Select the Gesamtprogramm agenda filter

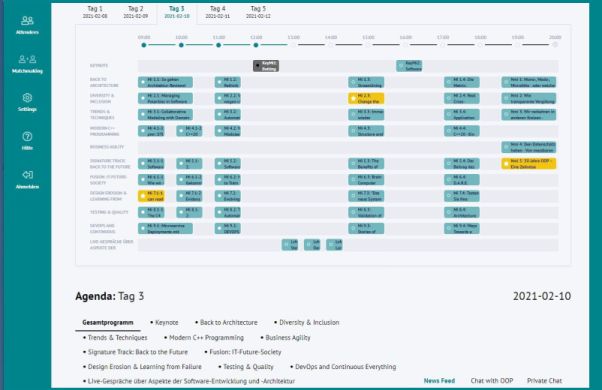pos(108,322)
